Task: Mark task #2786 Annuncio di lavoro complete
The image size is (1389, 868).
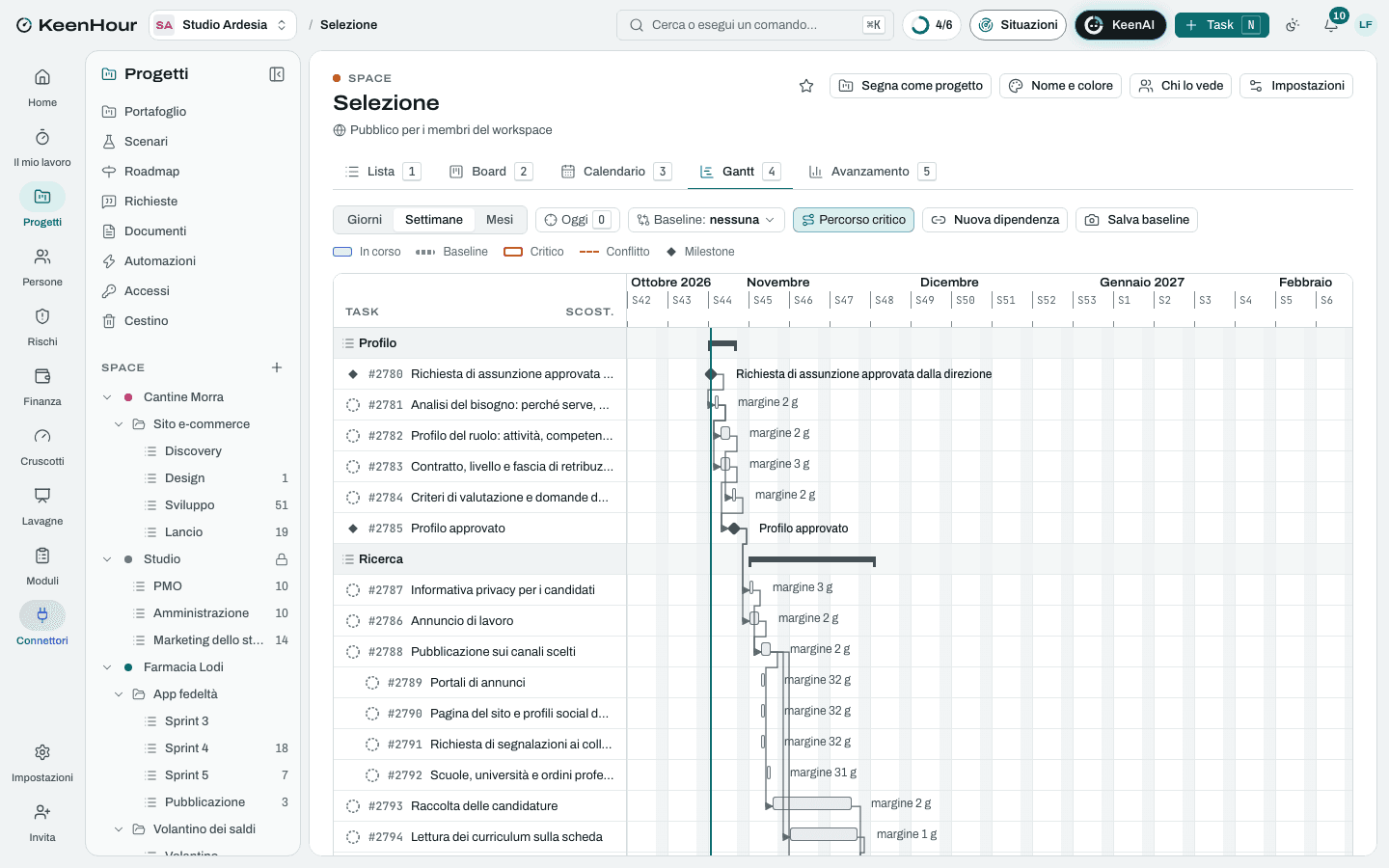Action: click(x=353, y=621)
